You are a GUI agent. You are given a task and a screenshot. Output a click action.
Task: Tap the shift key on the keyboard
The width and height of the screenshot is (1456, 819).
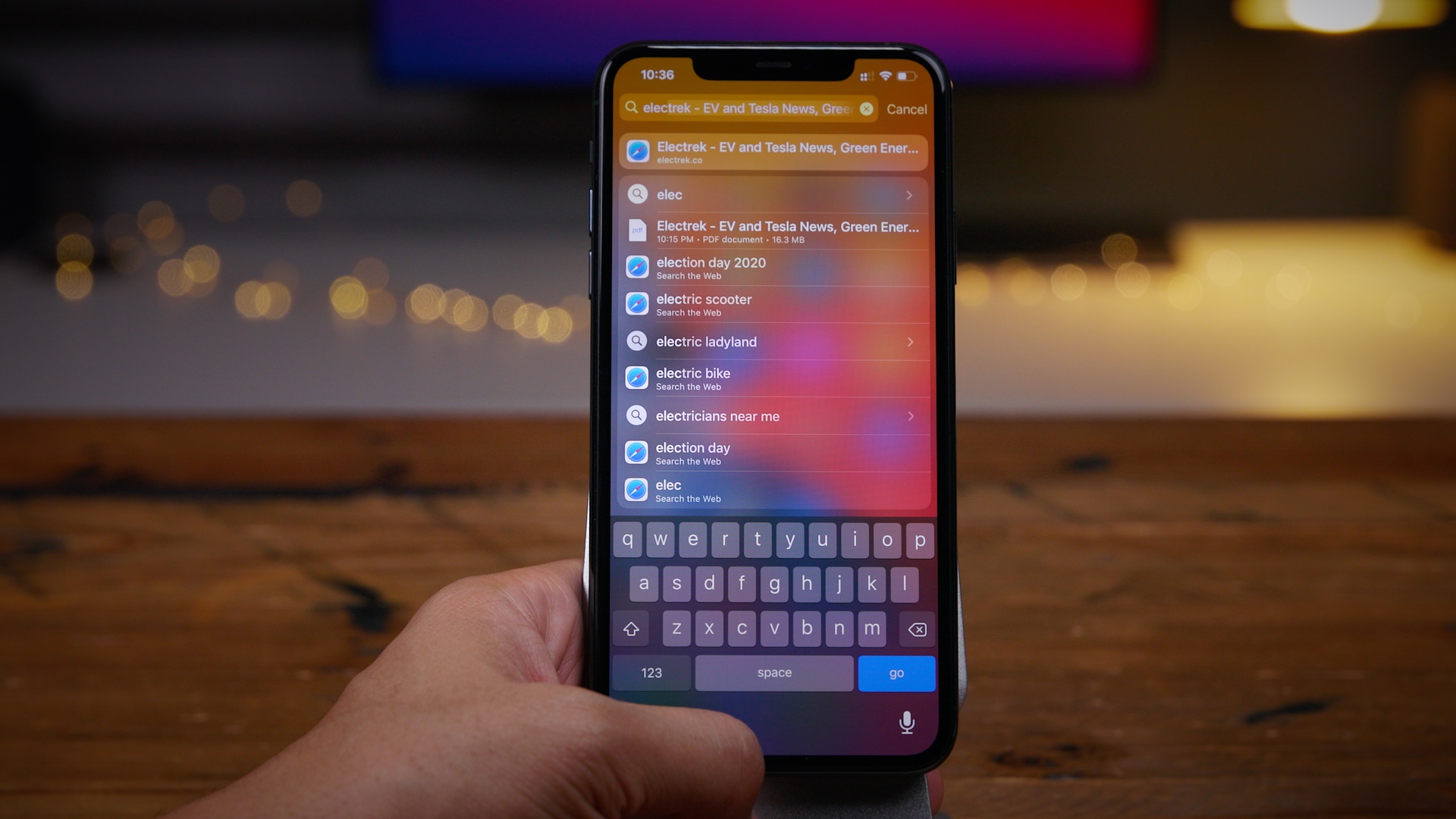(630, 627)
